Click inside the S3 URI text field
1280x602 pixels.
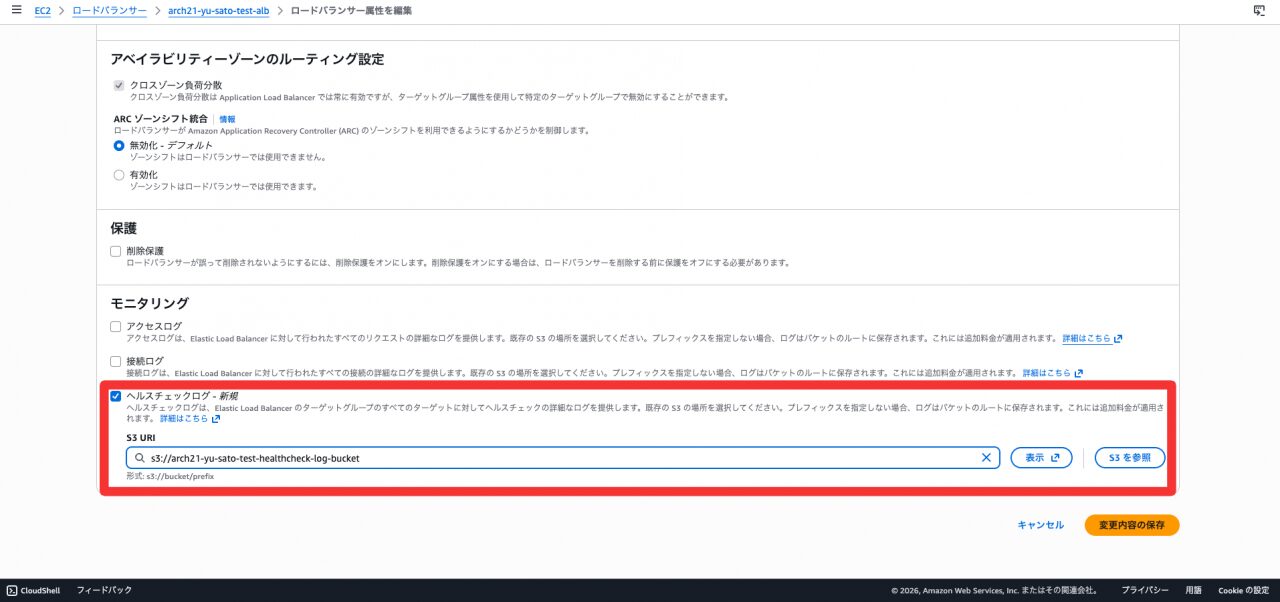560,458
